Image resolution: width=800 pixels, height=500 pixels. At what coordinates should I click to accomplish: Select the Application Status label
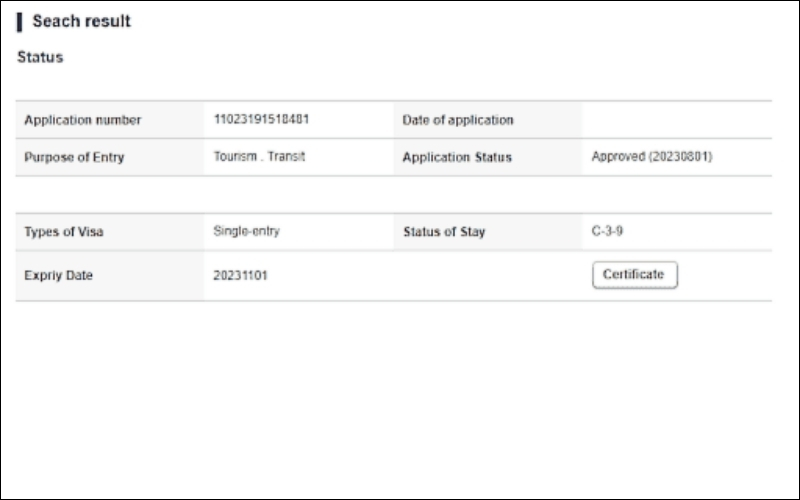[456, 157]
